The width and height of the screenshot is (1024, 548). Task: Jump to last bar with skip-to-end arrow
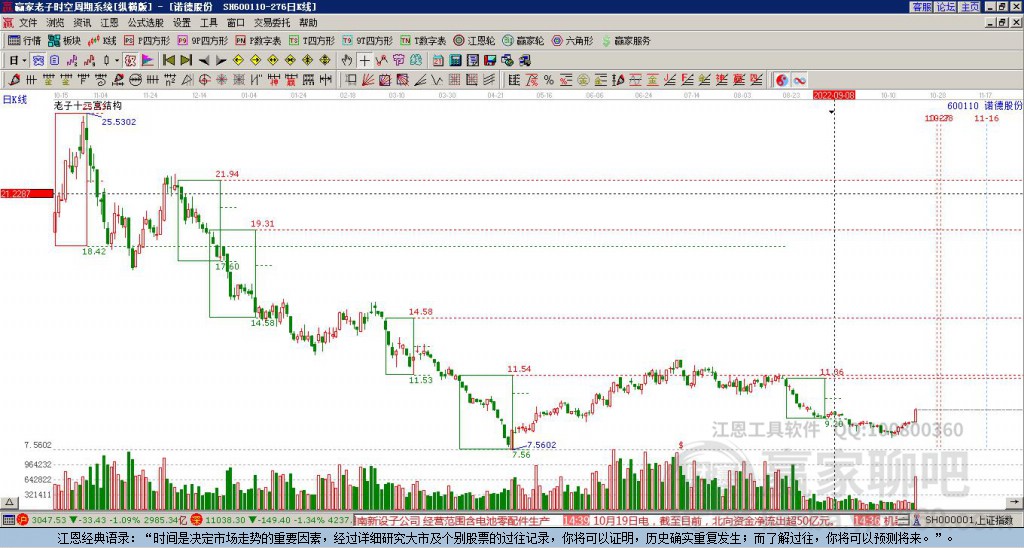click(x=186, y=60)
